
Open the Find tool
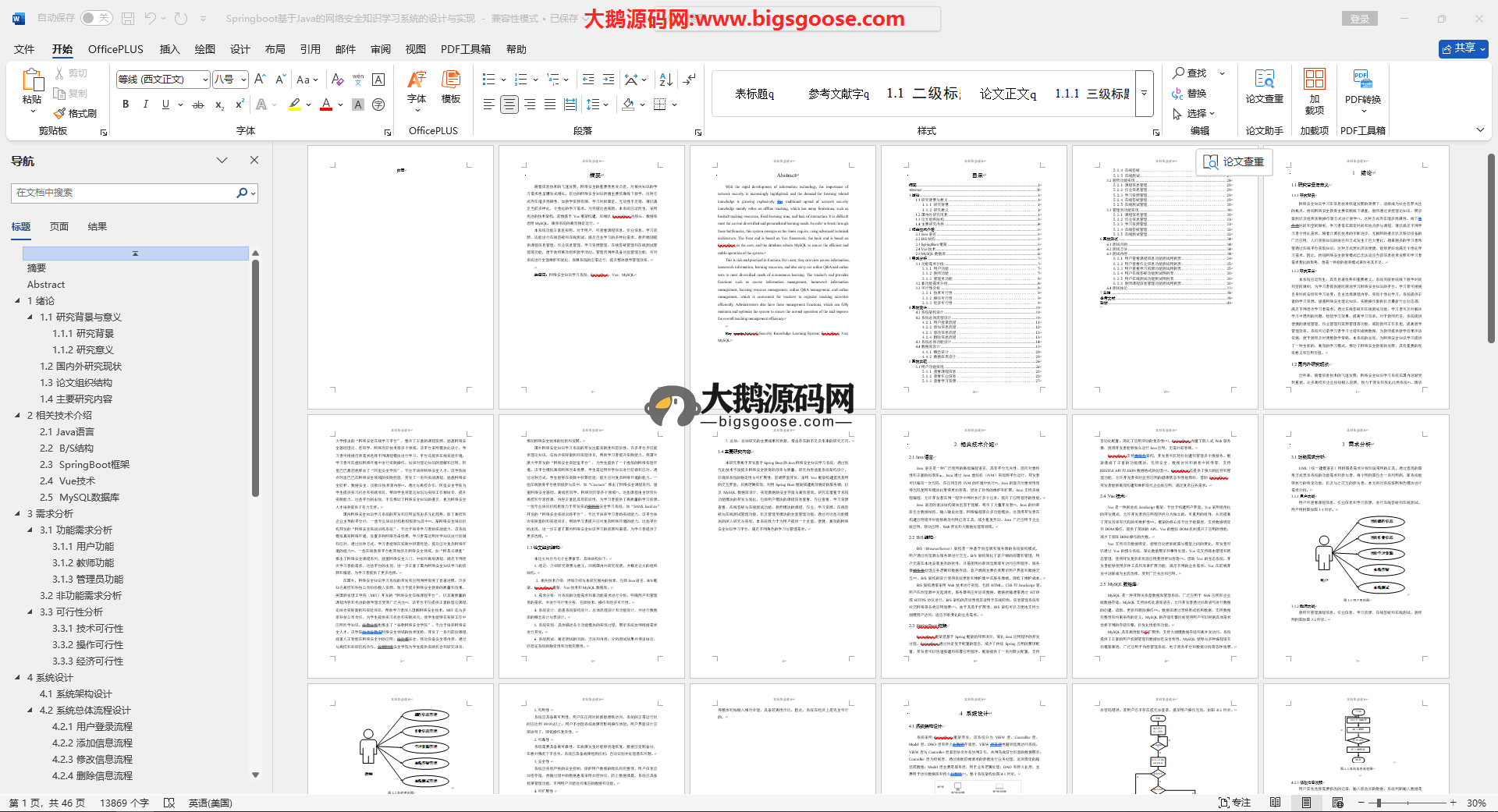[1190, 73]
